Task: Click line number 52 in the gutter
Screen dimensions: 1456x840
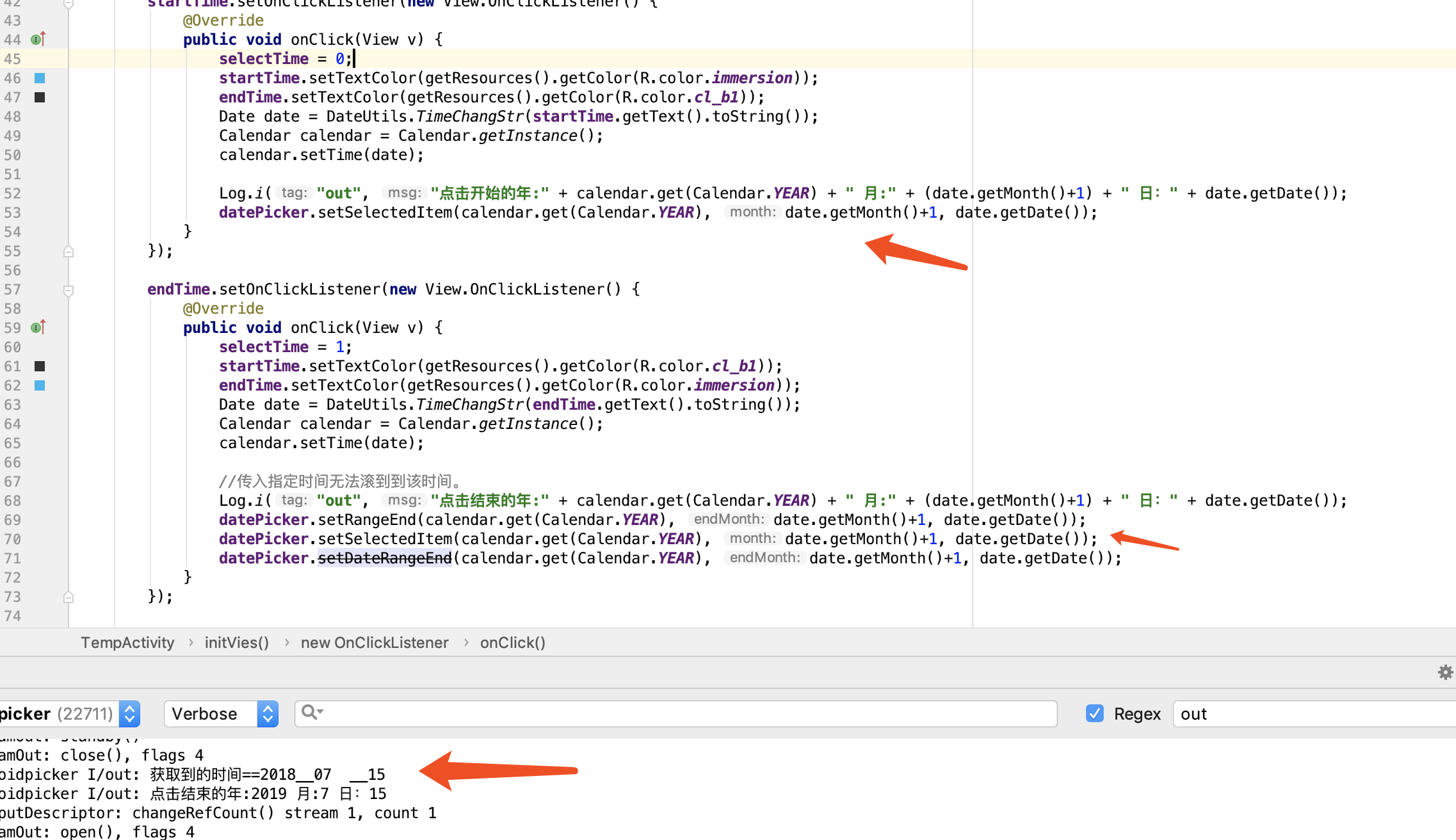Action: click(13, 193)
